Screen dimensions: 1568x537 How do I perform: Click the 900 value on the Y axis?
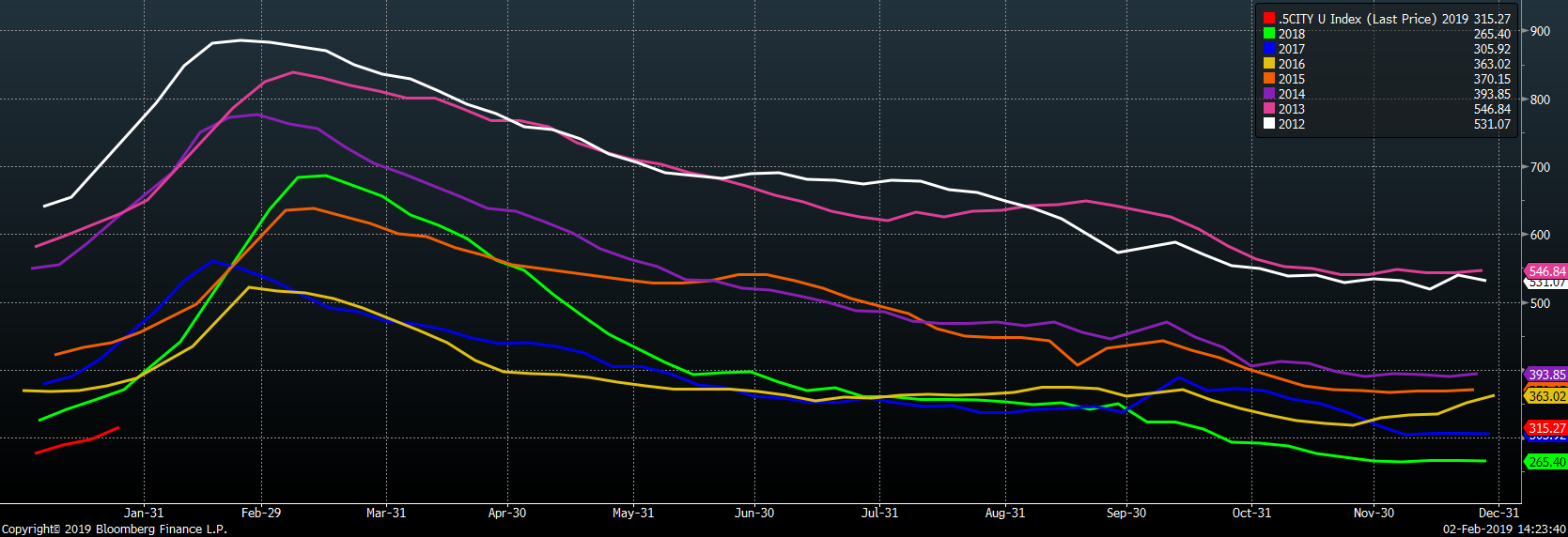1540,31
